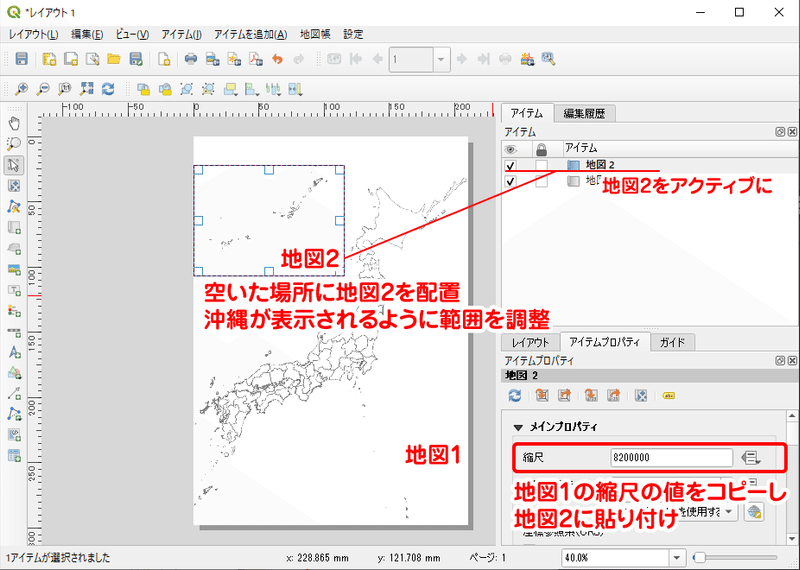800x570 pixels.
Task: Switch to the 編集履歴 tab
Action: (x=585, y=113)
